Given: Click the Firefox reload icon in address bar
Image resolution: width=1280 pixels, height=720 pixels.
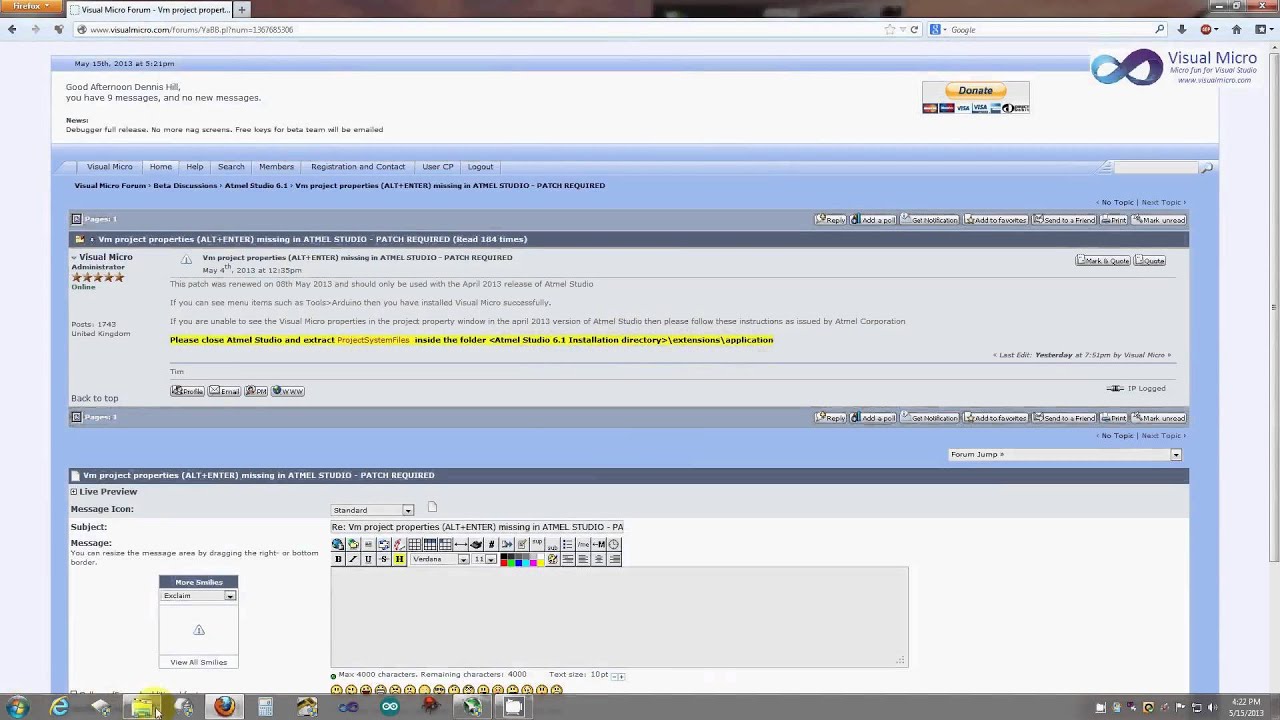Looking at the screenshot, I should 914,29.
